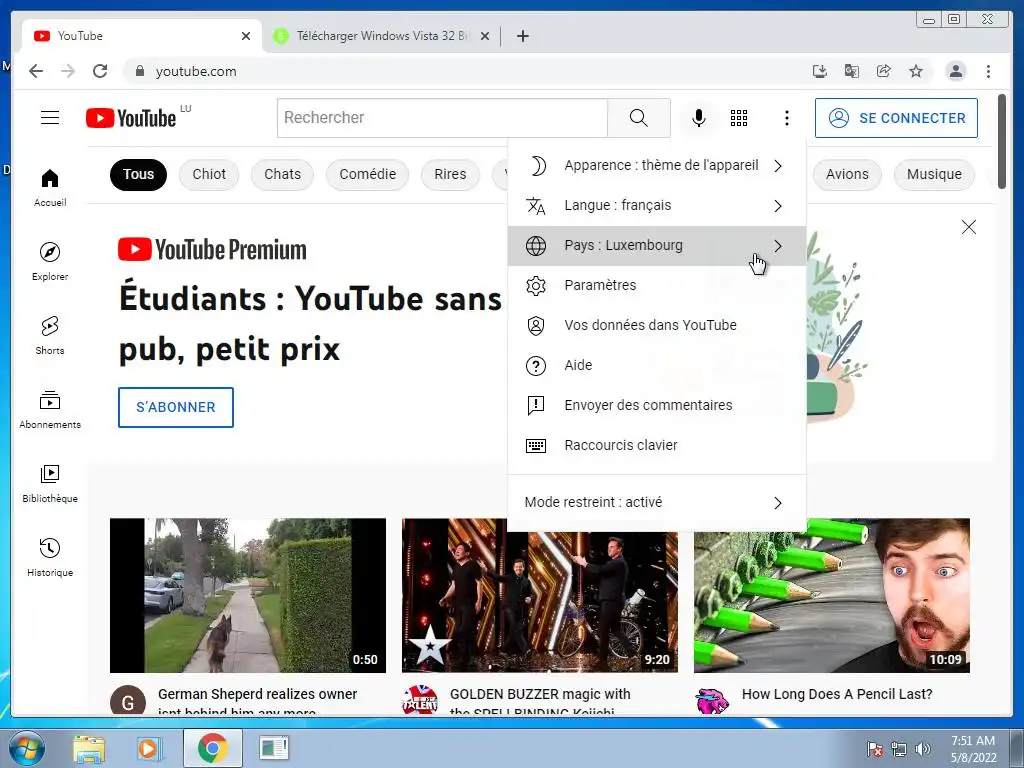This screenshot has width=1024, height=768.
Task: Open Chrome three-dot menu
Action: (988, 71)
